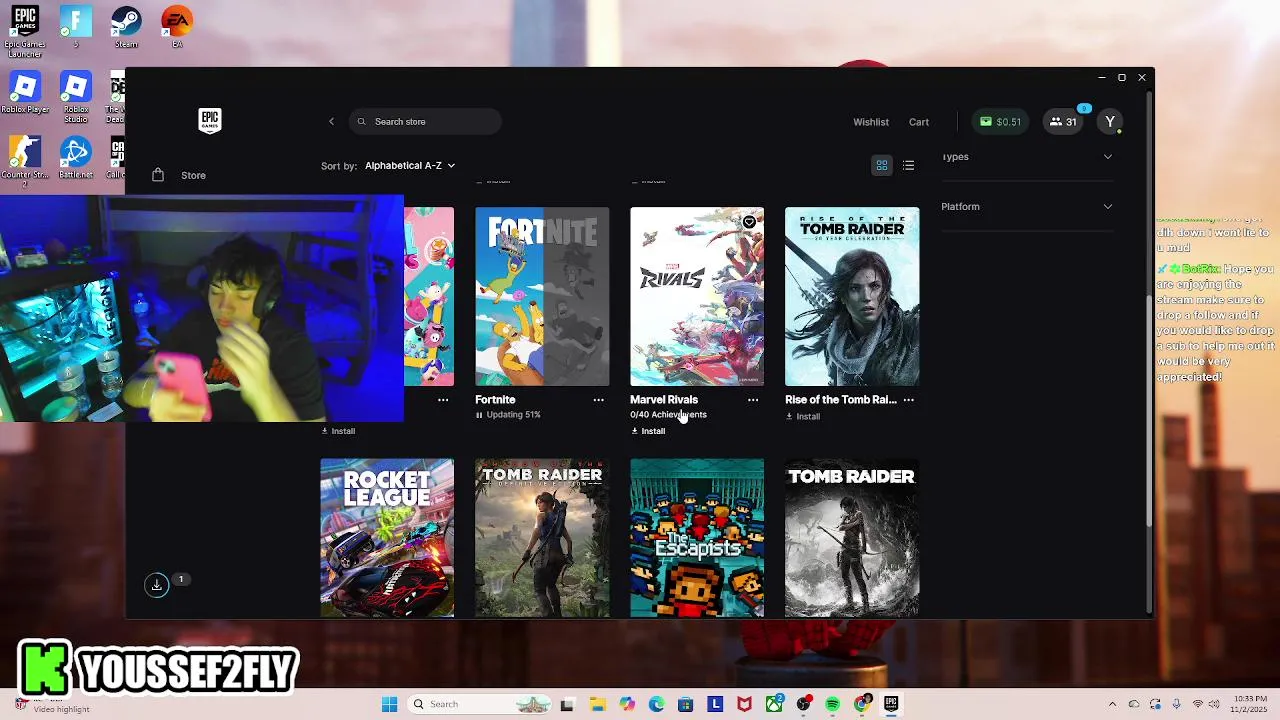Open the Fortnite three-dot options menu

pyautogui.click(x=598, y=400)
